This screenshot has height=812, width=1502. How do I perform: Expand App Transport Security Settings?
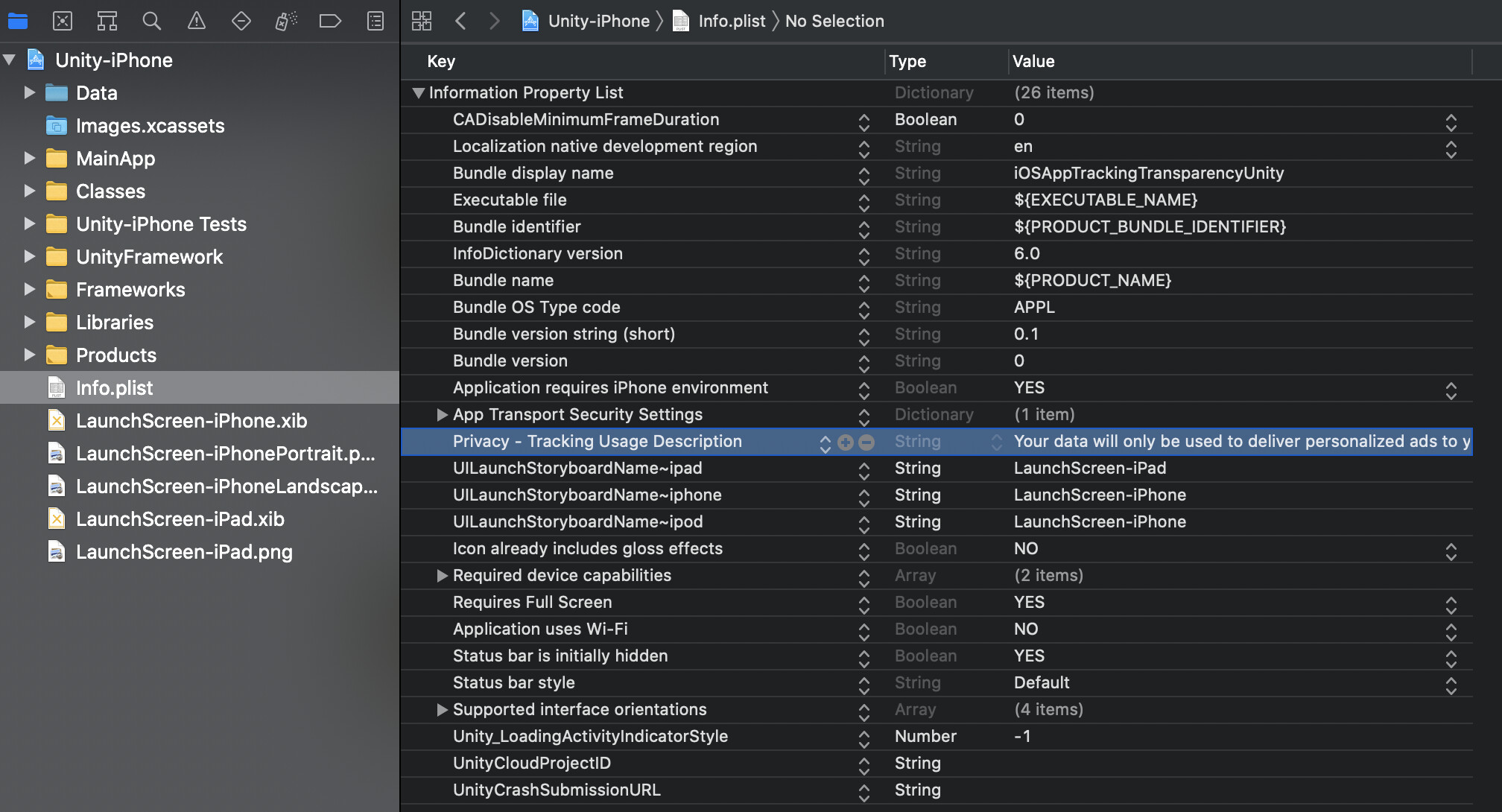coord(443,414)
